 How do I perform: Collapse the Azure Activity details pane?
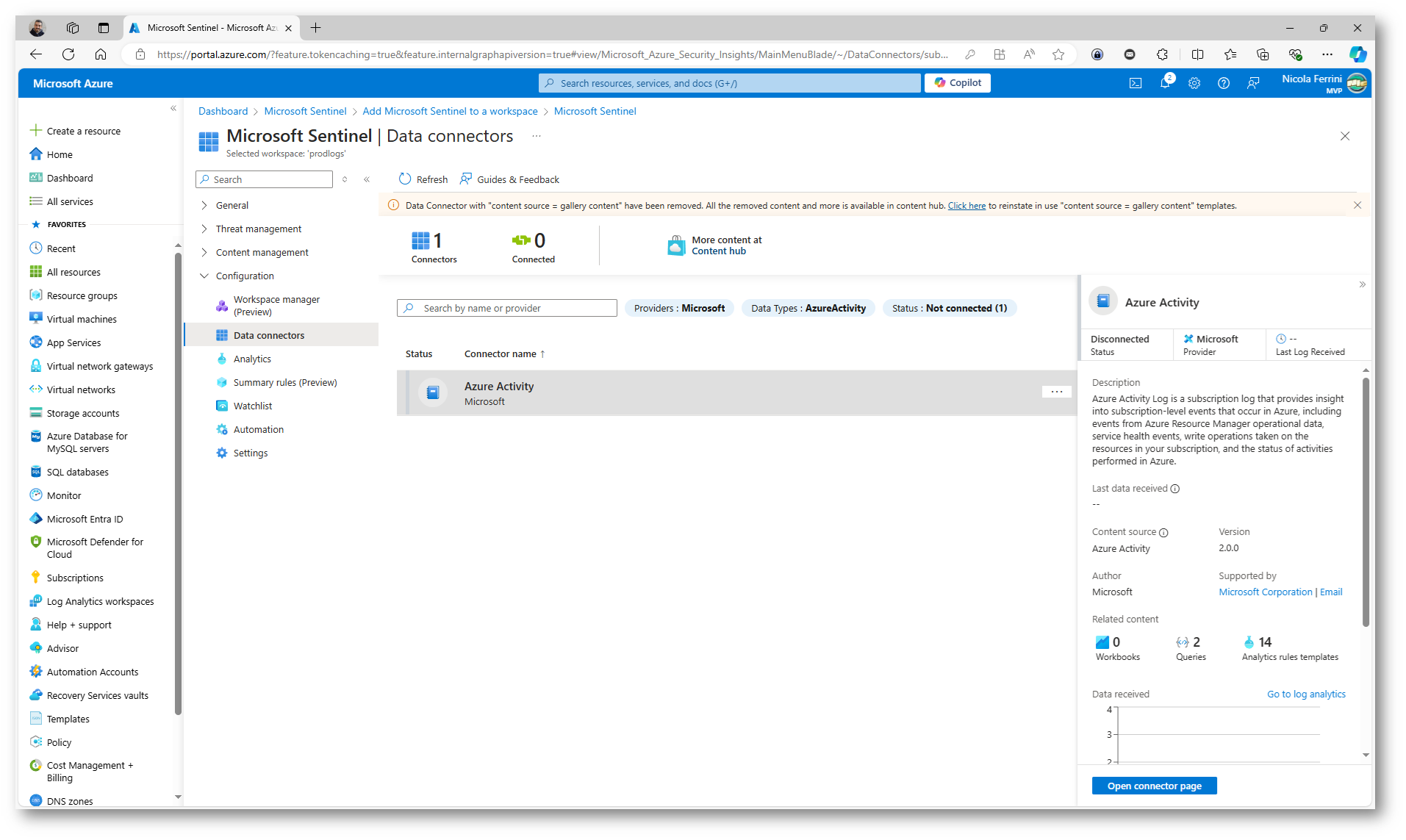click(x=1362, y=284)
